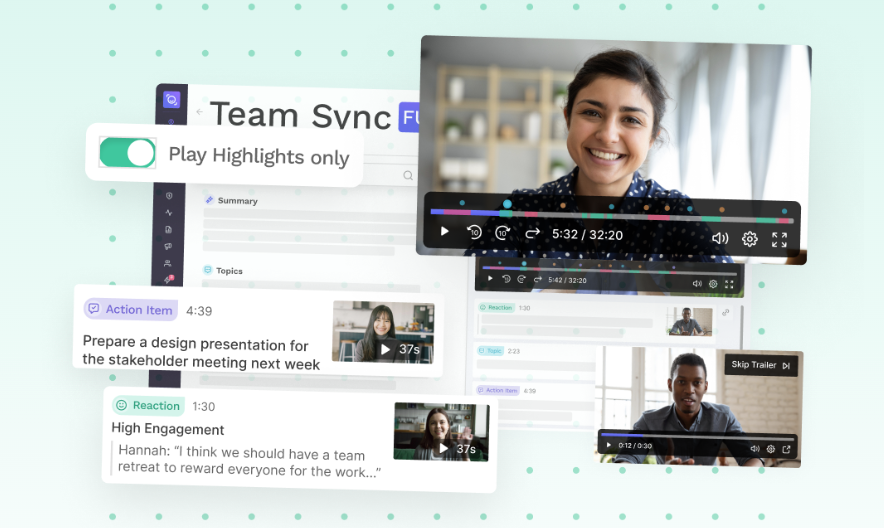Jump to the 4:39 timestamp on the Action Item card
The image size is (884, 528).
pos(199,311)
